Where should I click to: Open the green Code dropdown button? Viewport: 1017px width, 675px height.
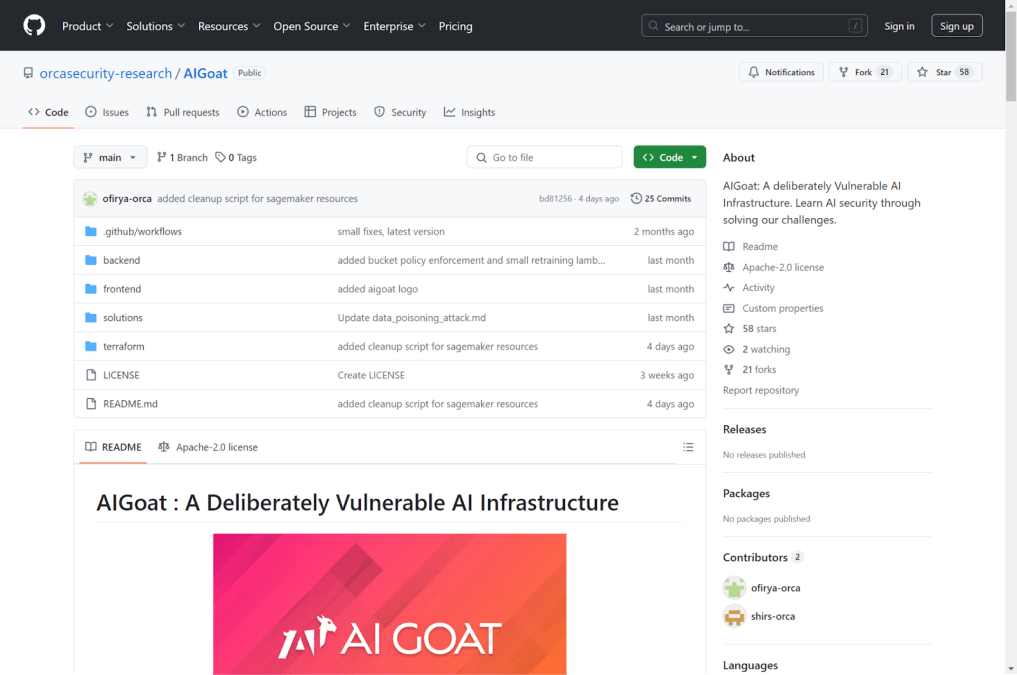point(669,158)
